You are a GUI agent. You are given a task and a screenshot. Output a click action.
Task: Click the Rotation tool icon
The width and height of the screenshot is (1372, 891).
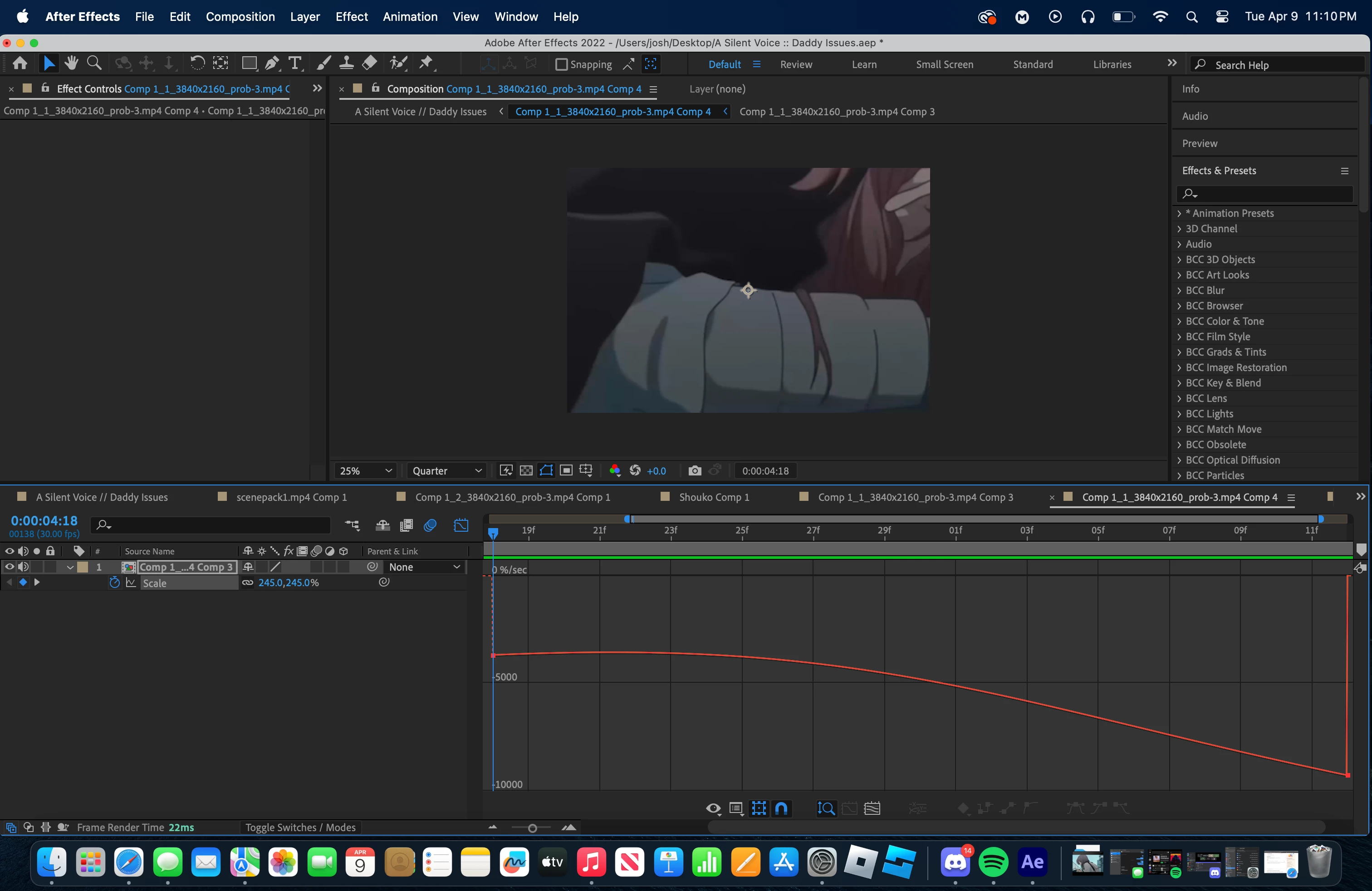coord(196,64)
